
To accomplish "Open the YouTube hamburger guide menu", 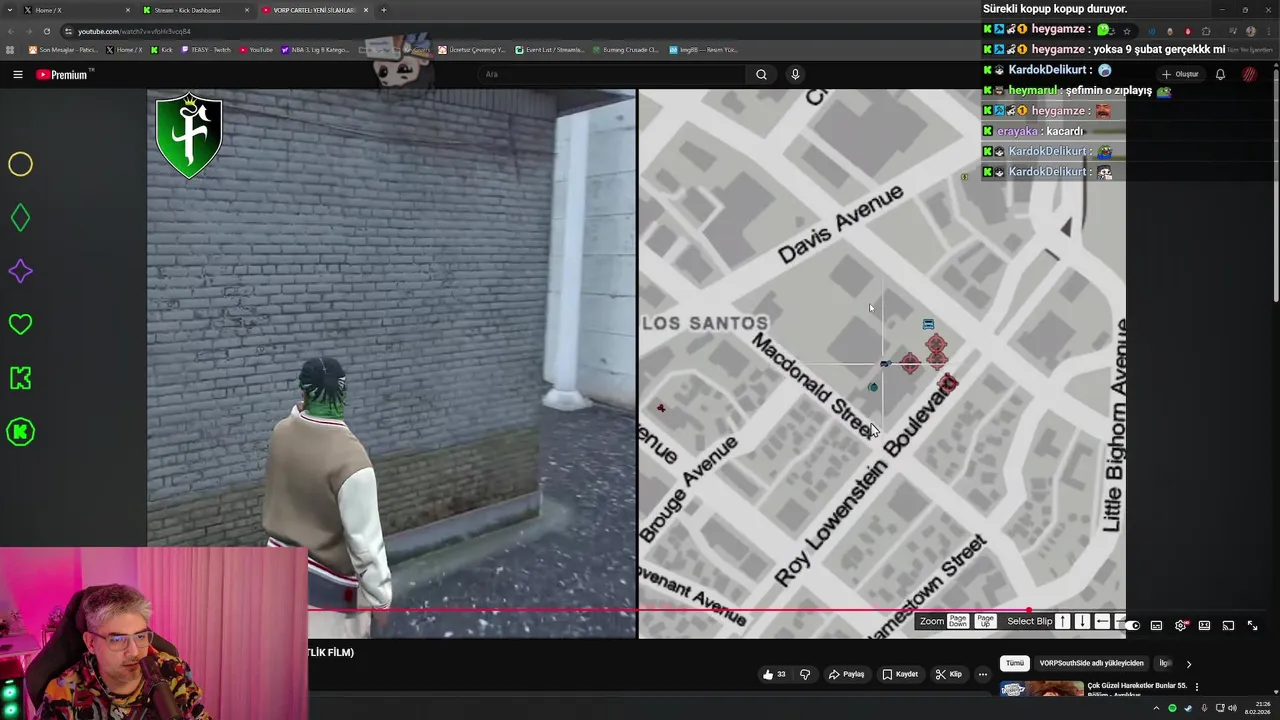I will coord(17,74).
